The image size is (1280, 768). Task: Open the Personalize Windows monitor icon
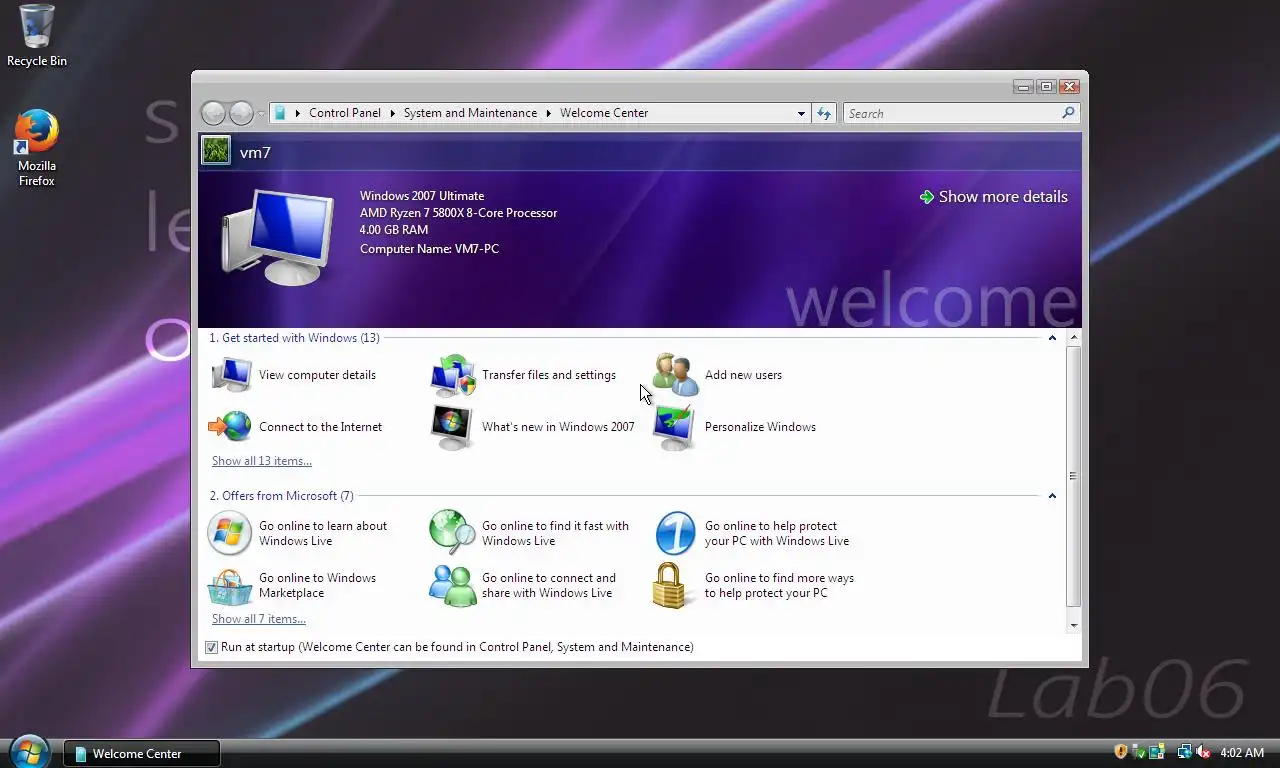point(675,428)
